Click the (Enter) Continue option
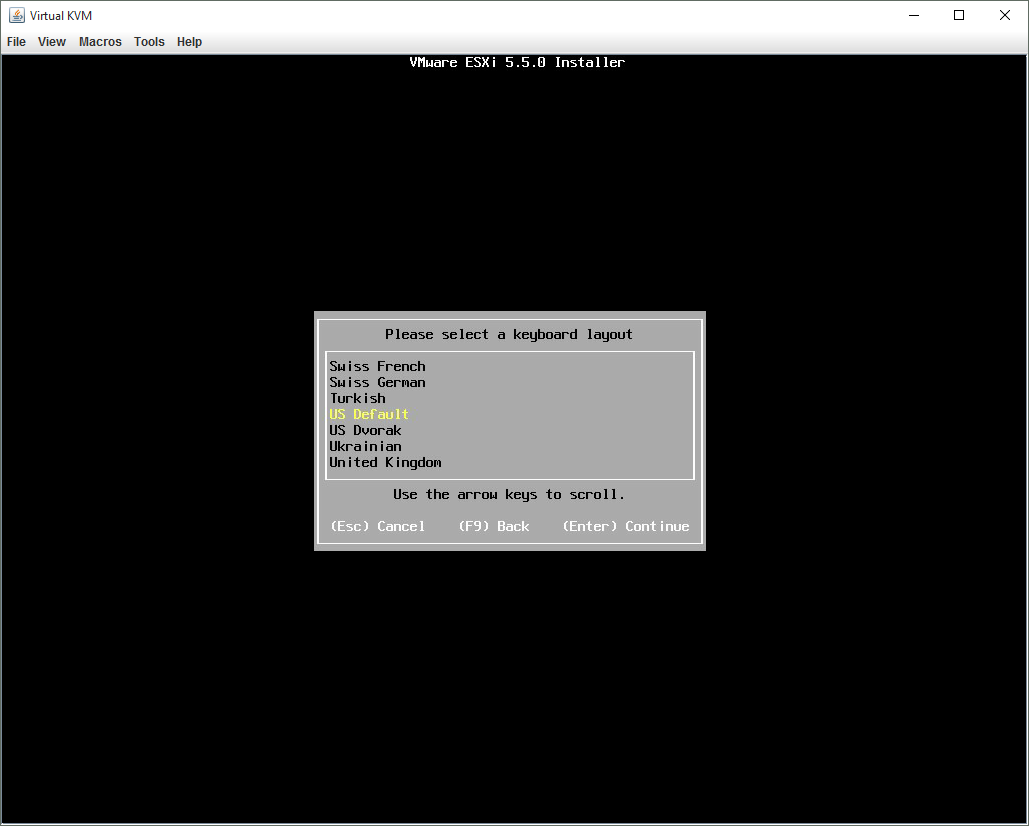Viewport: 1029px width, 826px height. coord(625,526)
